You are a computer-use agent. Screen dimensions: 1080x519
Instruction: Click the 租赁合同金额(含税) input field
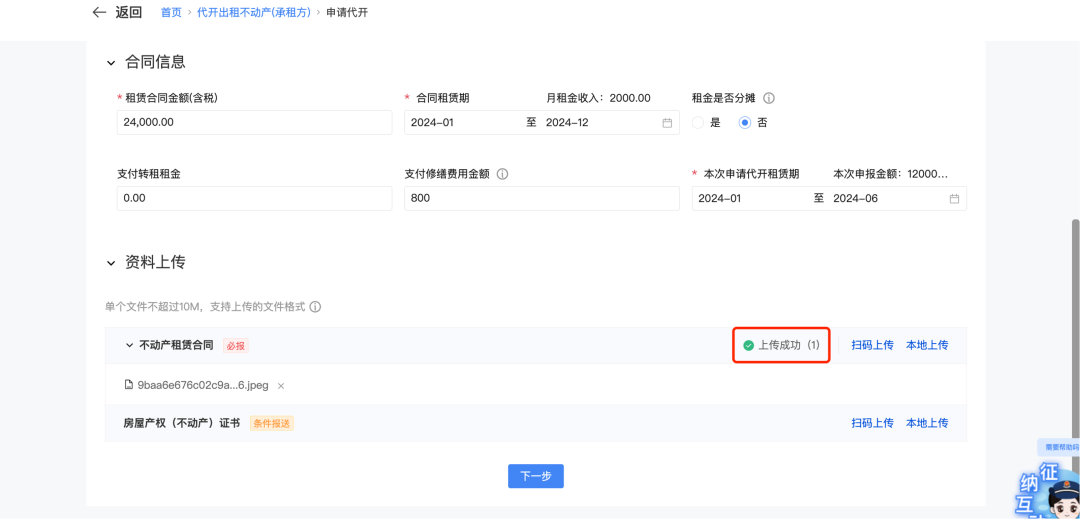click(255, 123)
